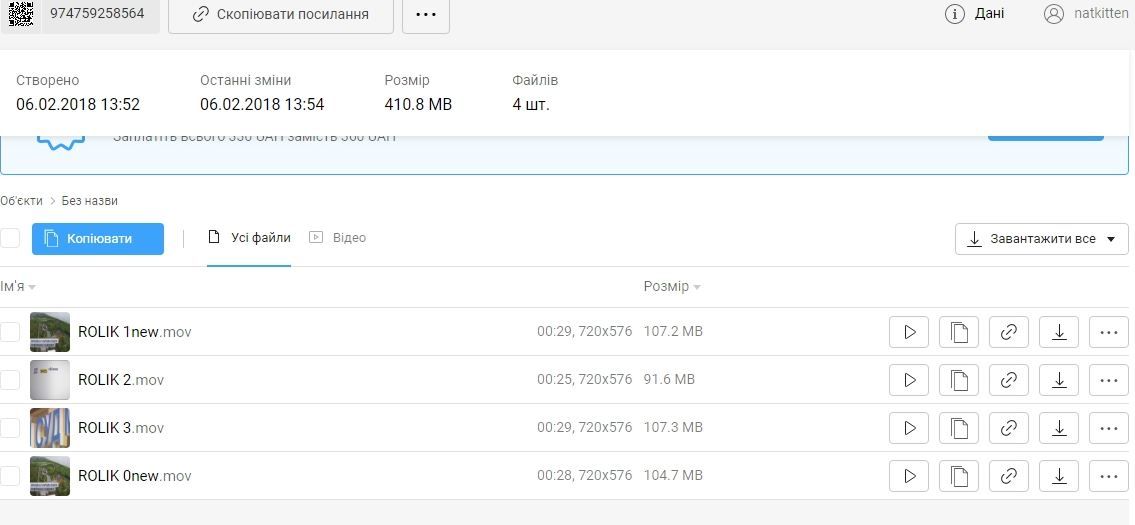This screenshot has width=1135, height=525.
Task: Get link for ROLIK 3.mov
Action: pos(1008,428)
